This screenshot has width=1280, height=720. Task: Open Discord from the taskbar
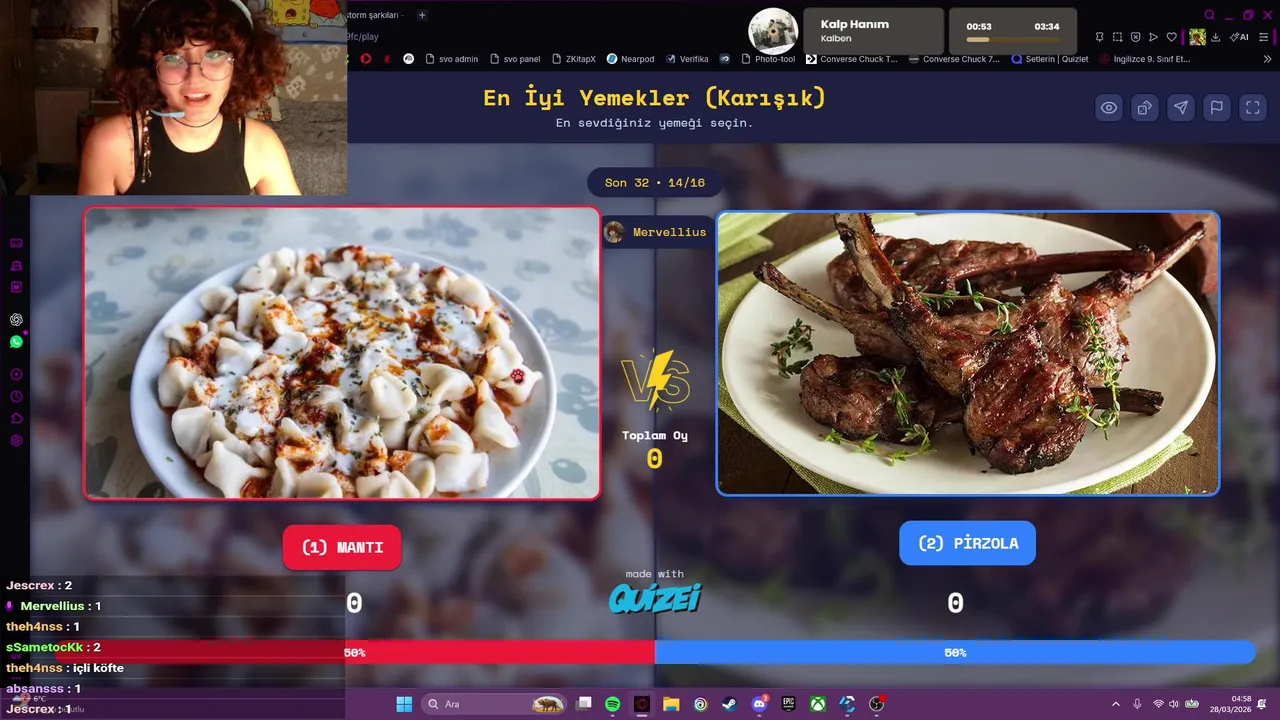click(x=759, y=704)
